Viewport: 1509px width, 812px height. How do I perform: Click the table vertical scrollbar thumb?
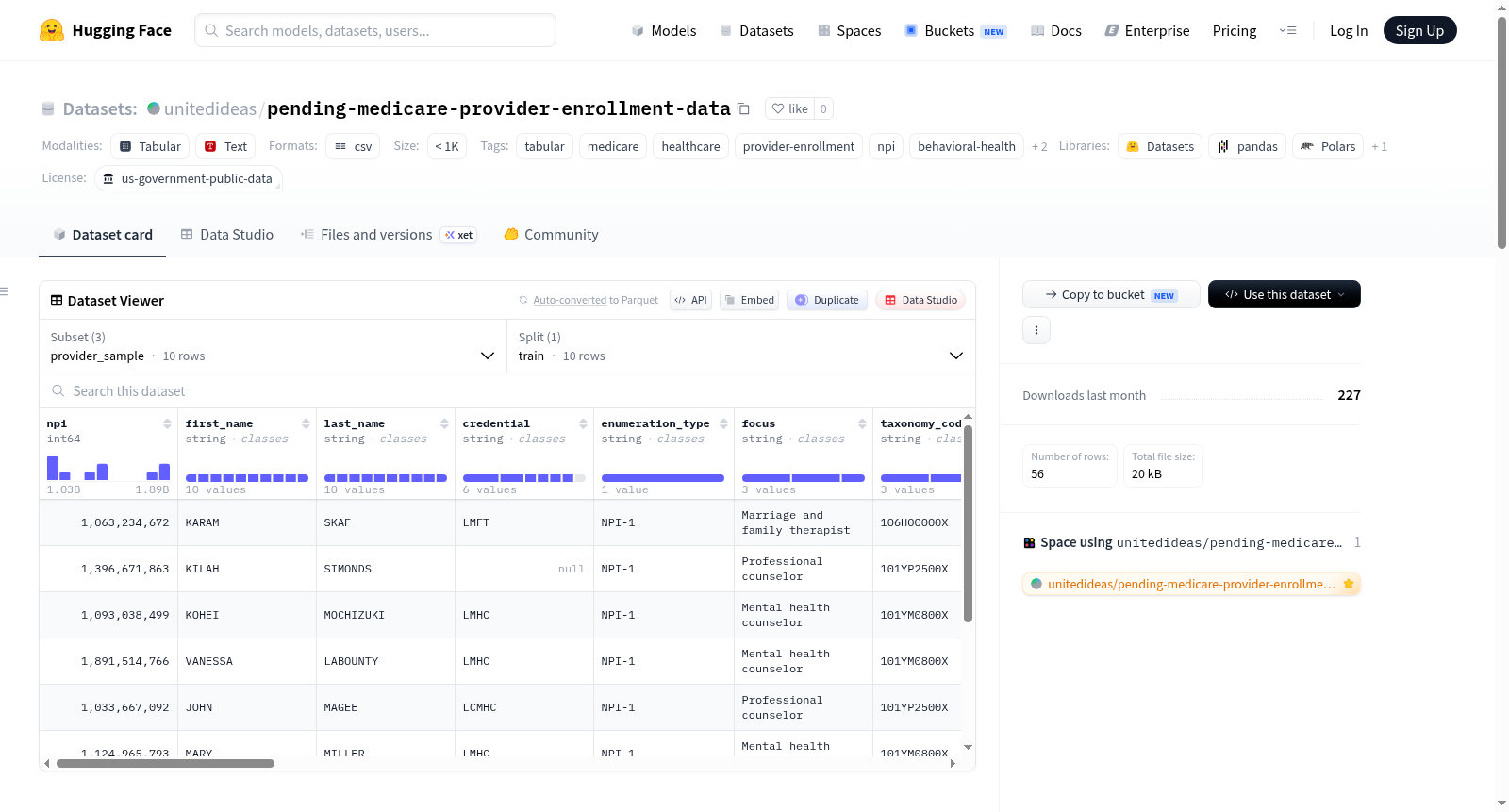point(968,523)
